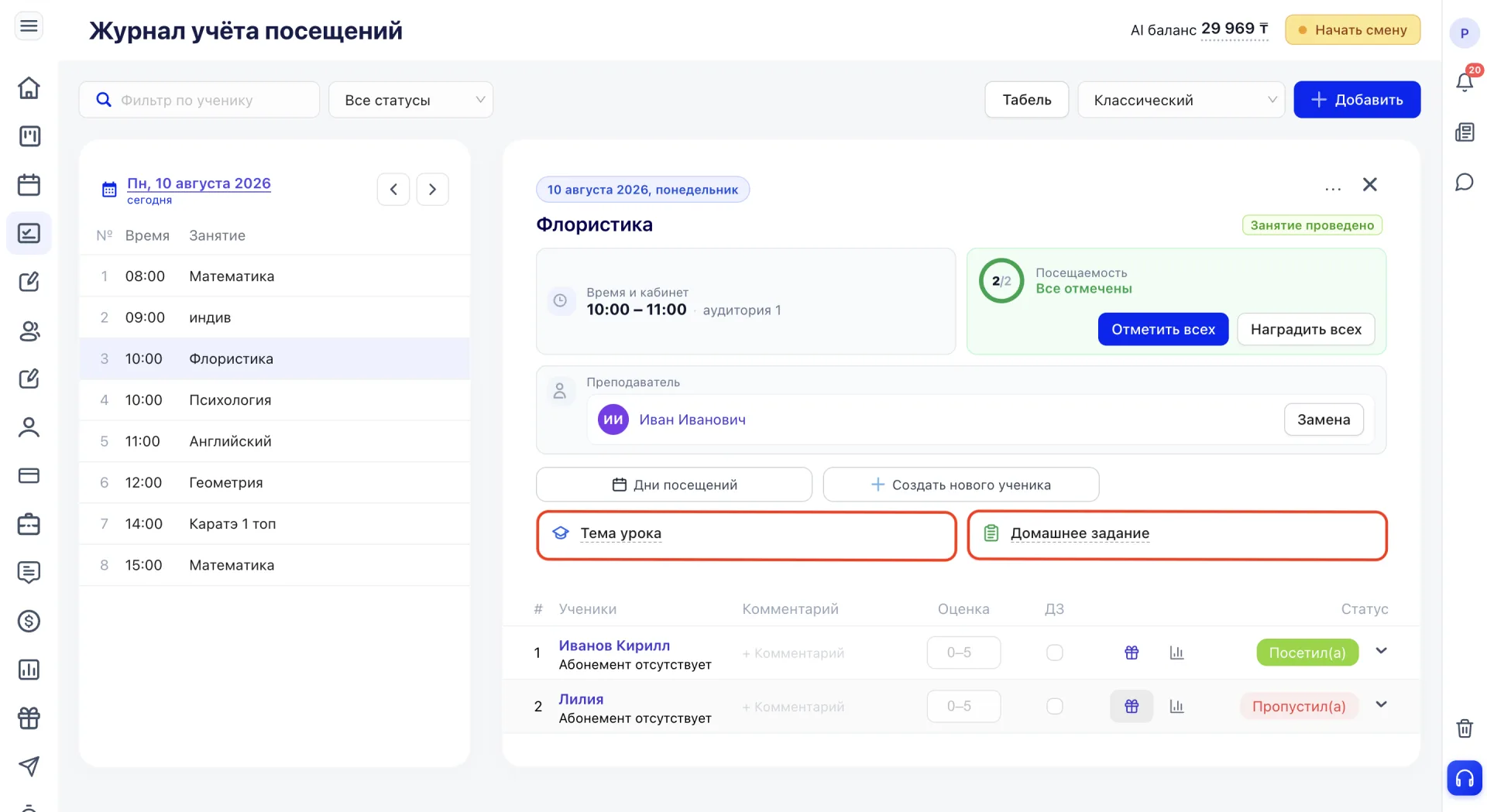Check homework box for Лилия
The width and height of the screenshot is (1487, 812).
[1055, 706]
